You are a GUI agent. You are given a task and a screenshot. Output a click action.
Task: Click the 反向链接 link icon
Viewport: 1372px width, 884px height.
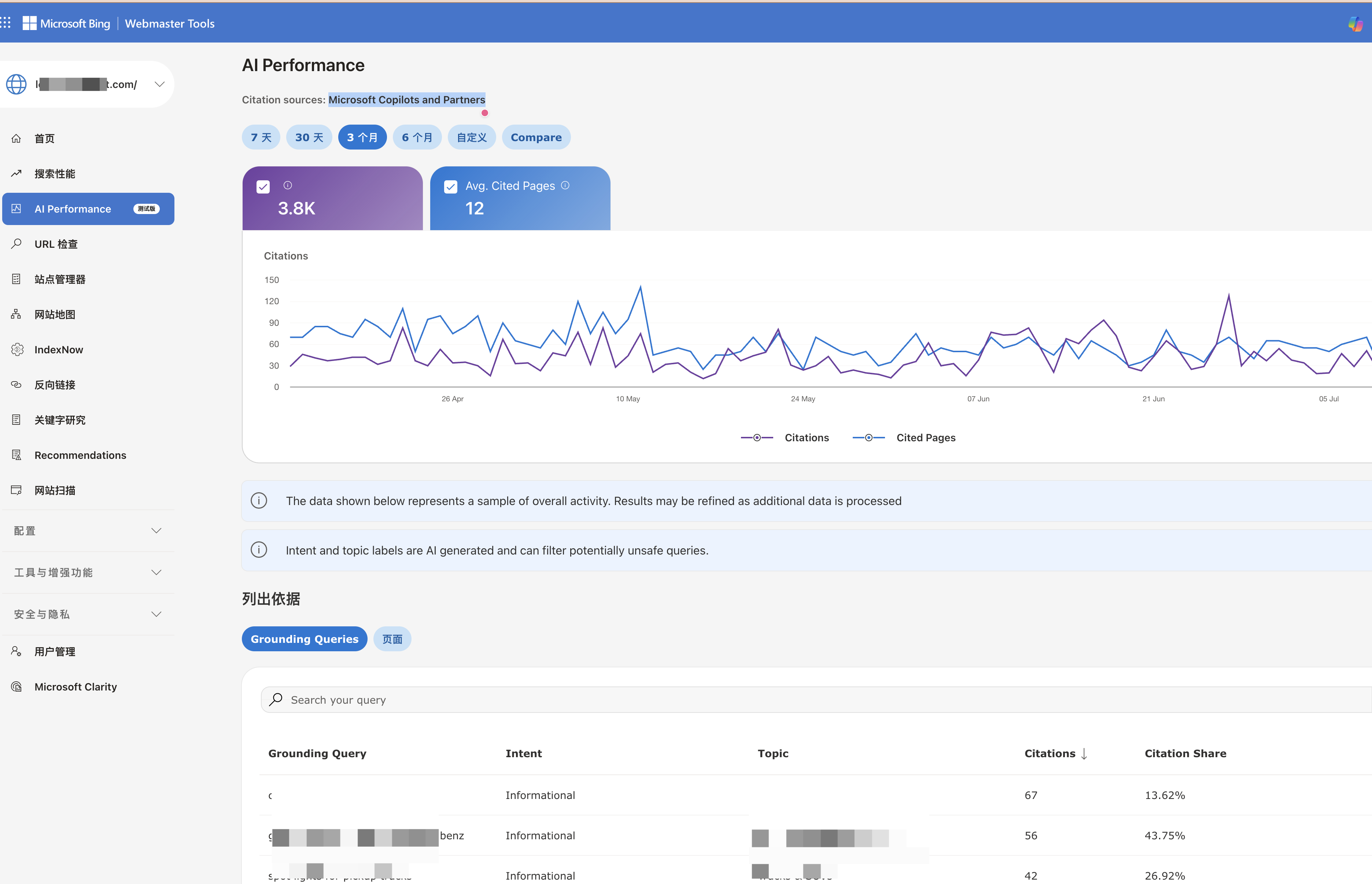click(16, 384)
